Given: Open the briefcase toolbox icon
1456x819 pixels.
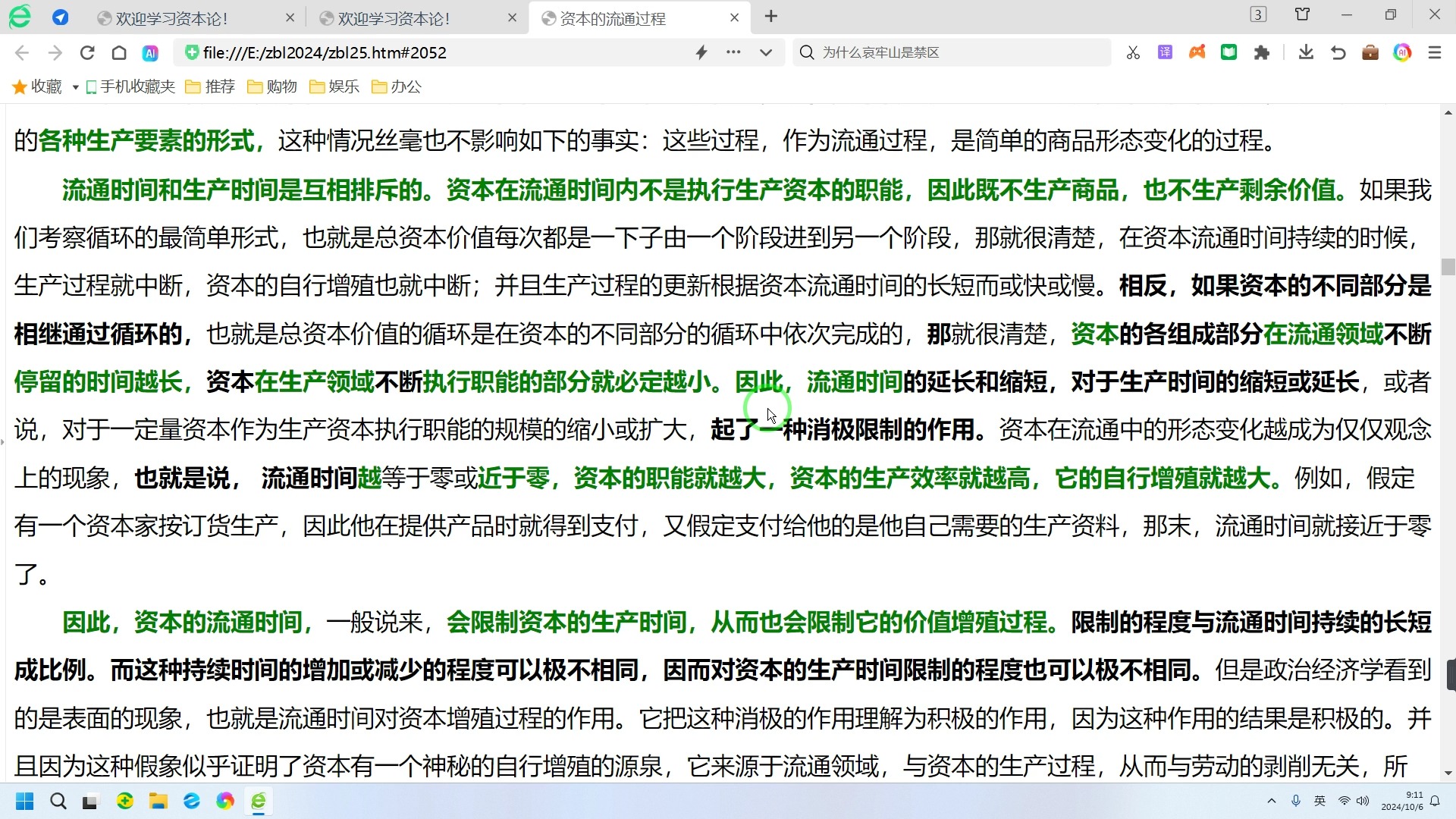Looking at the screenshot, I should click(1370, 52).
